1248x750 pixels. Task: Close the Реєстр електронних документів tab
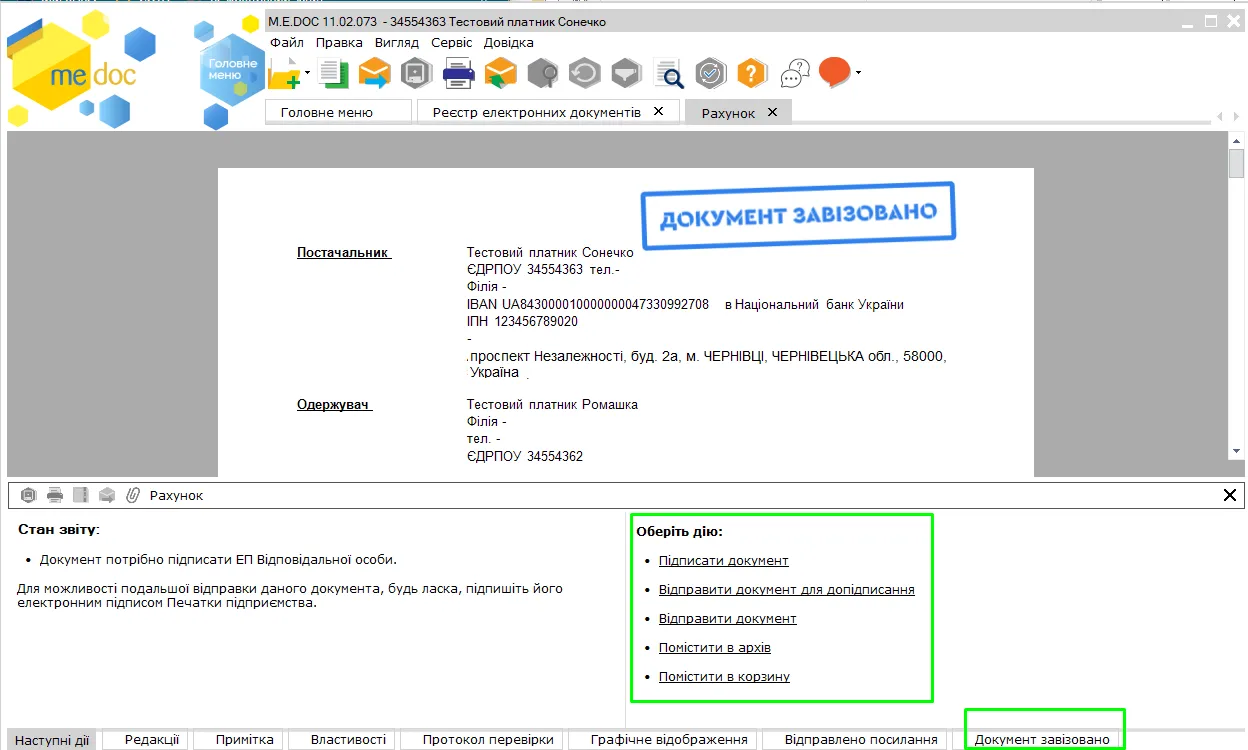pyautogui.click(x=658, y=111)
